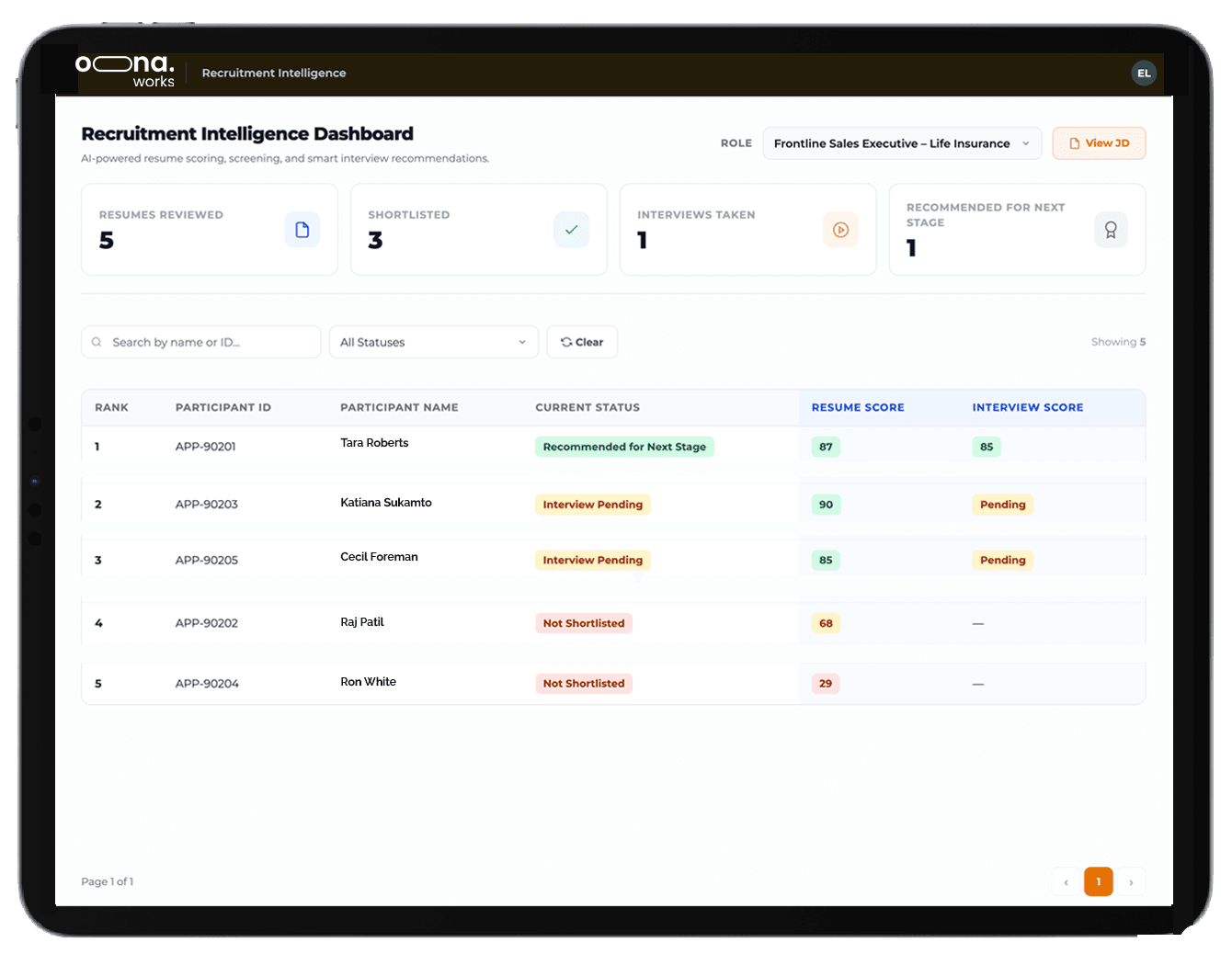This screenshot has width=1232, height=954.
Task: Click the Resume Score 29 chip for Ron White
Action: 825,683
